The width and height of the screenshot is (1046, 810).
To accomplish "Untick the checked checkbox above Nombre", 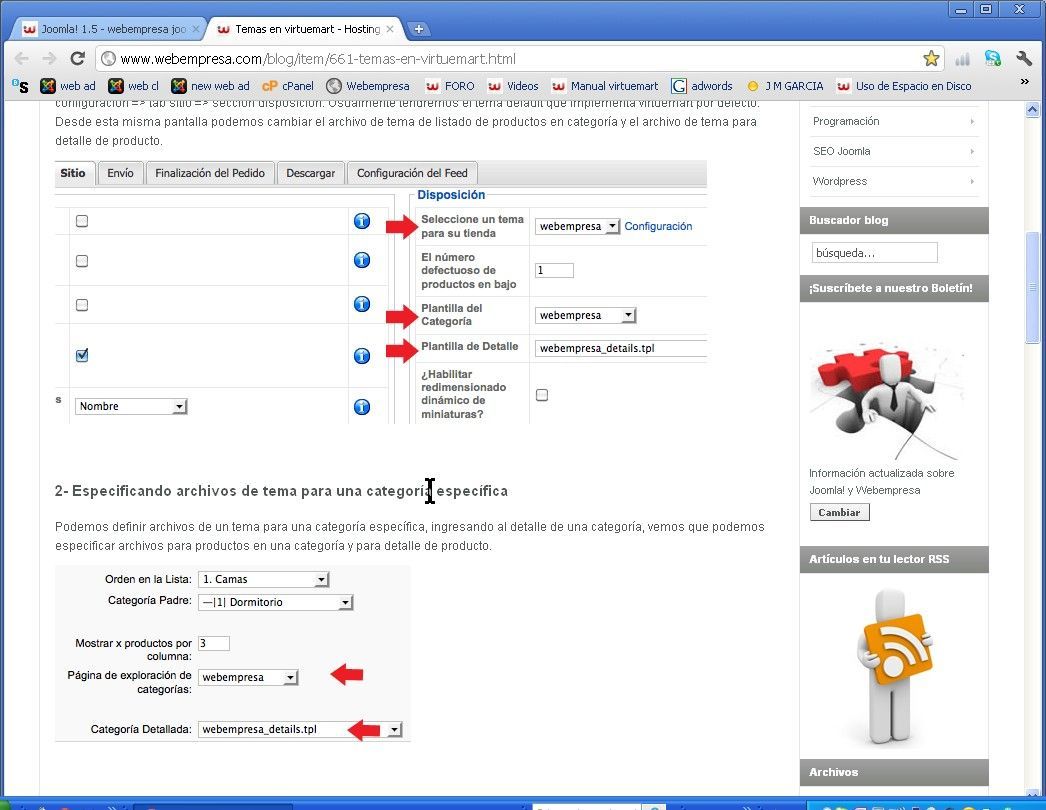I will pyautogui.click(x=82, y=355).
